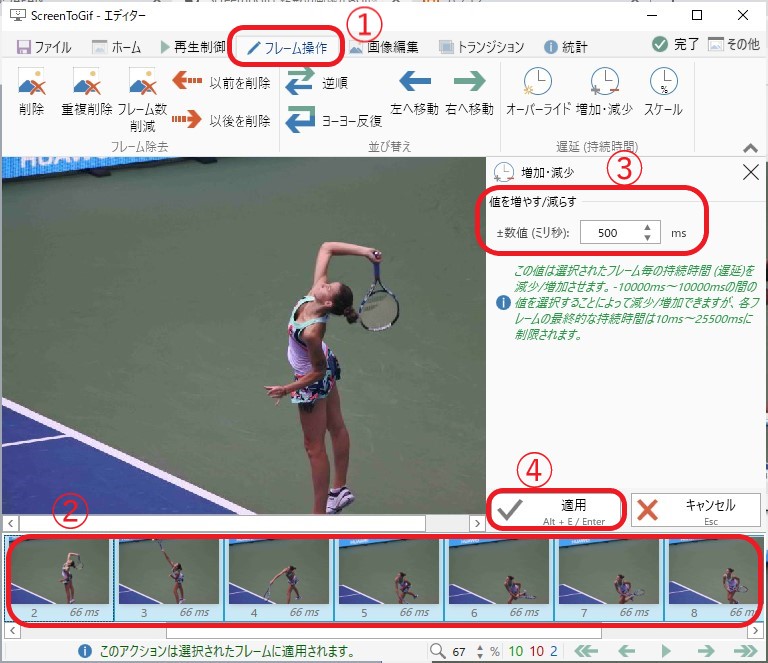This screenshot has height=663, width=768.
Task: Click the tennis player preview image
Action: coord(243,335)
